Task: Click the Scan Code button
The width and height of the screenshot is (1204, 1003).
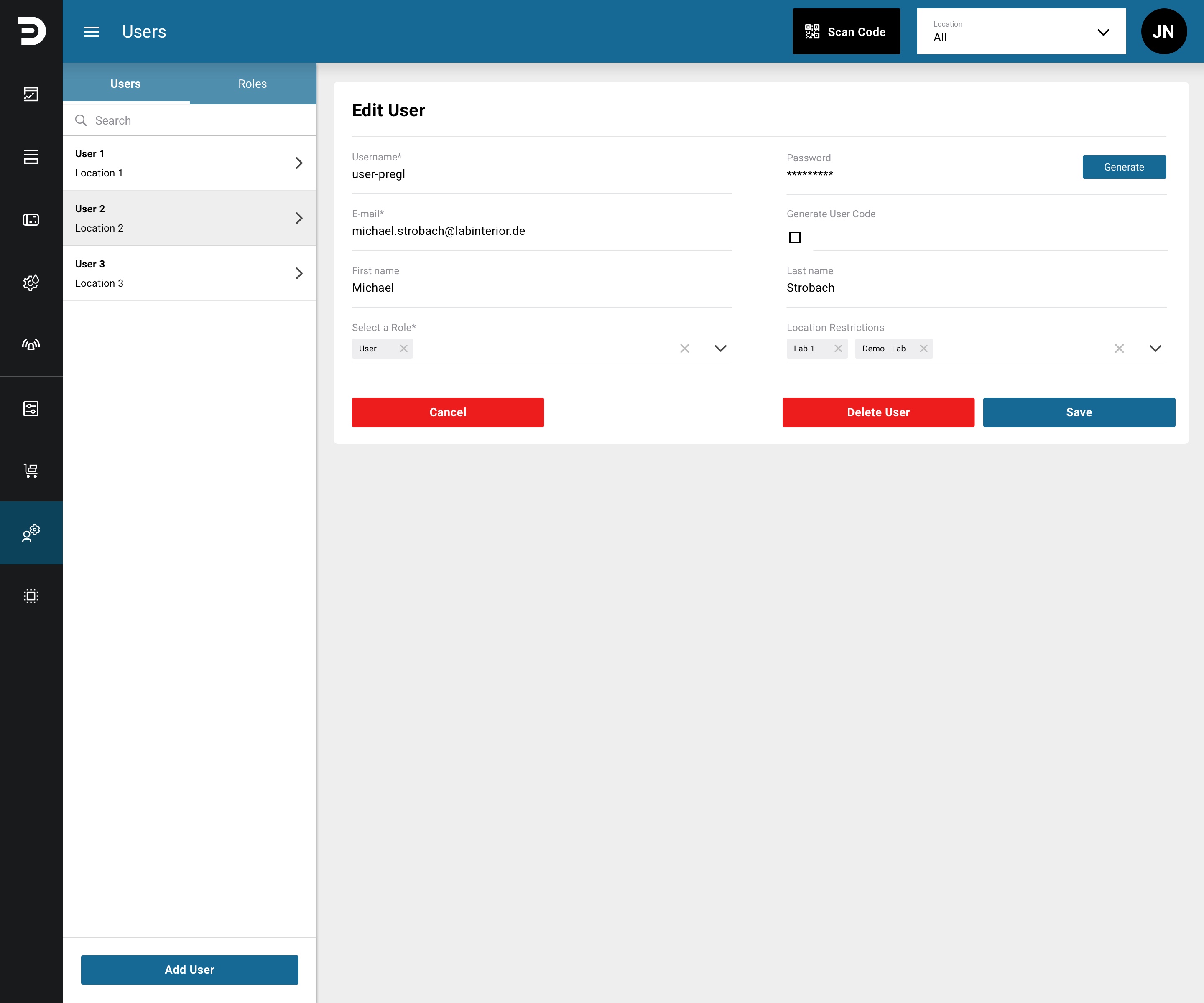Action: 846,31
